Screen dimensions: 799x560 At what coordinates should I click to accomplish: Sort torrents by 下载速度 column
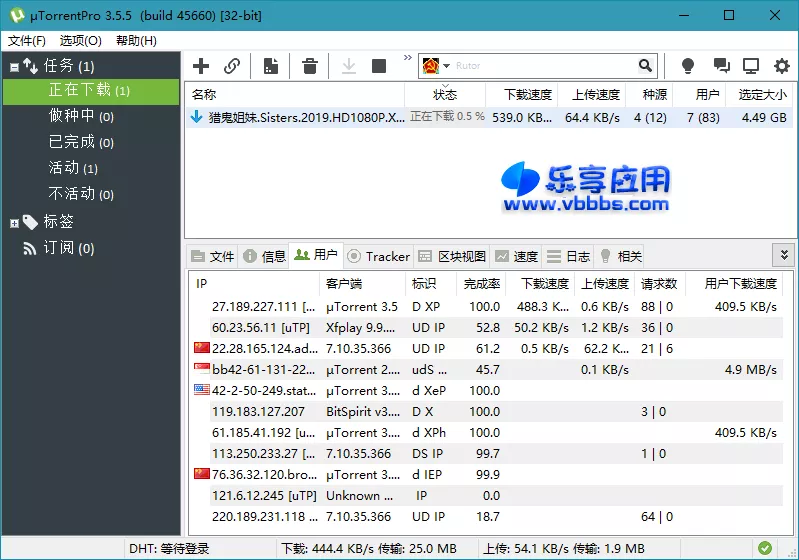click(x=522, y=95)
